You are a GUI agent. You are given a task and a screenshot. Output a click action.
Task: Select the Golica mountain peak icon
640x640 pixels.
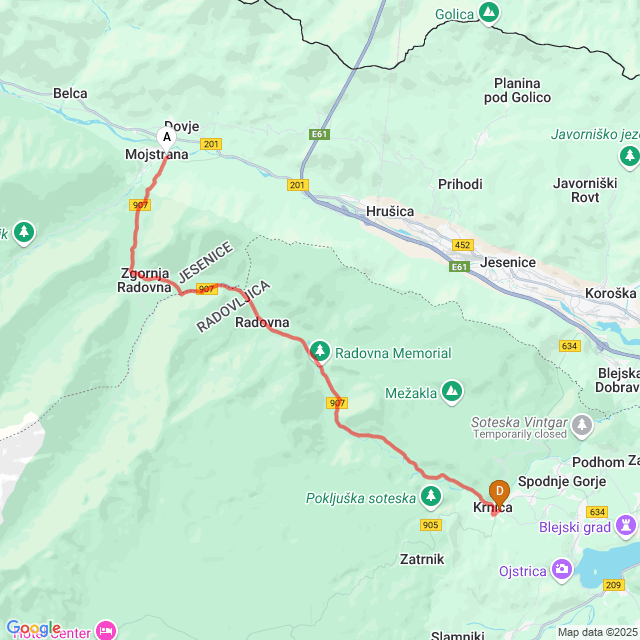pyautogui.click(x=489, y=13)
